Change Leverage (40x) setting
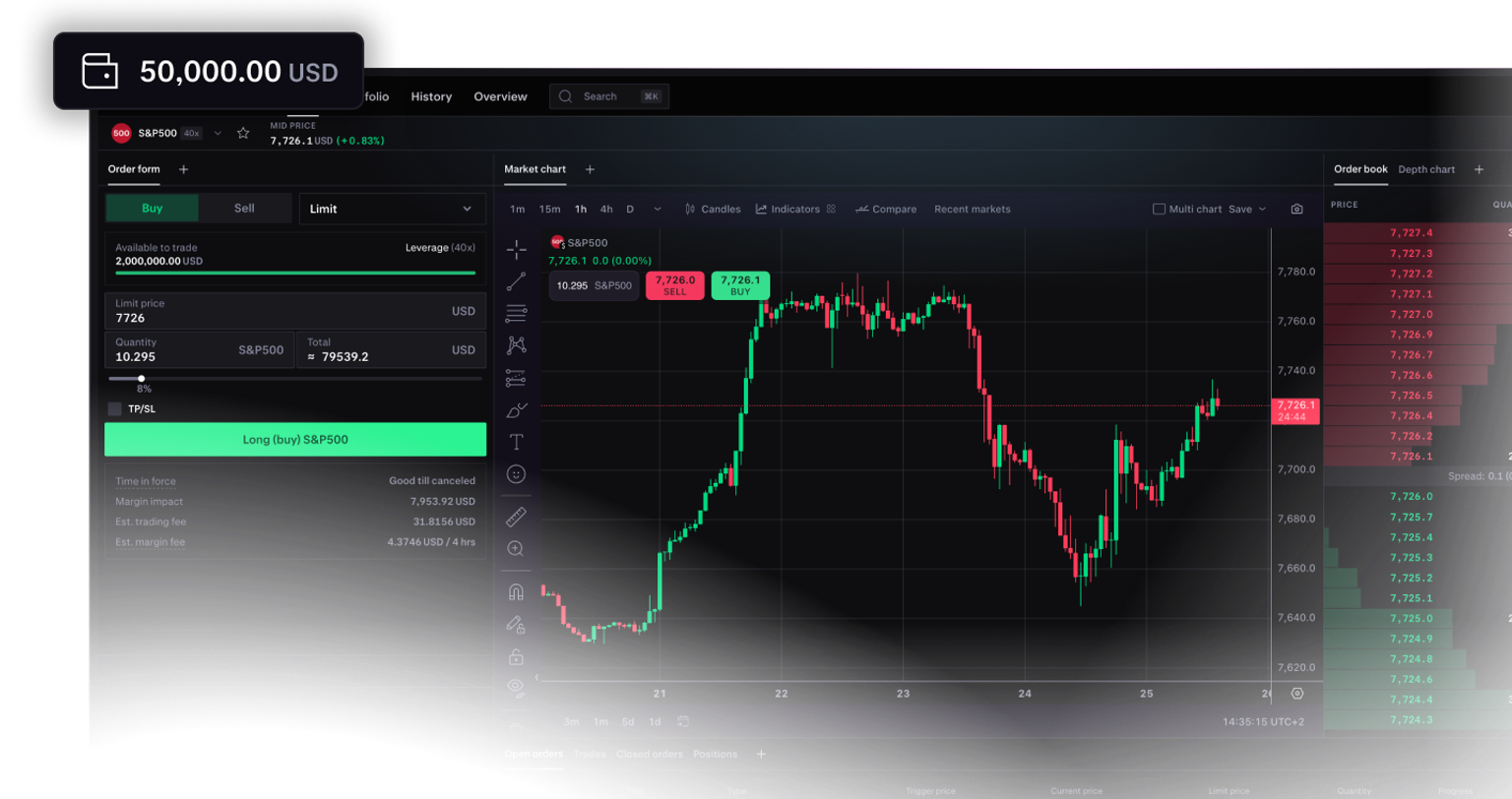The image size is (1512, 799). [x=440, y=248]
